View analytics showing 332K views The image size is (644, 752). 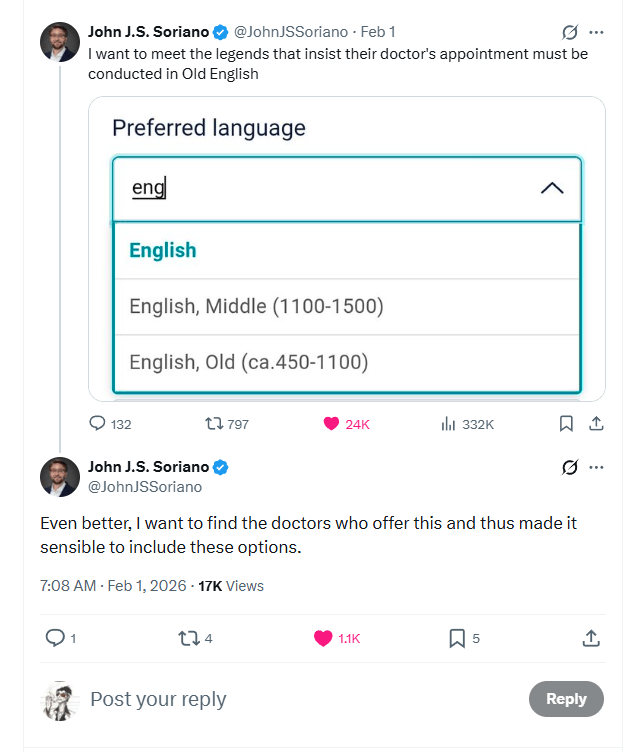[x=449, y=424]
